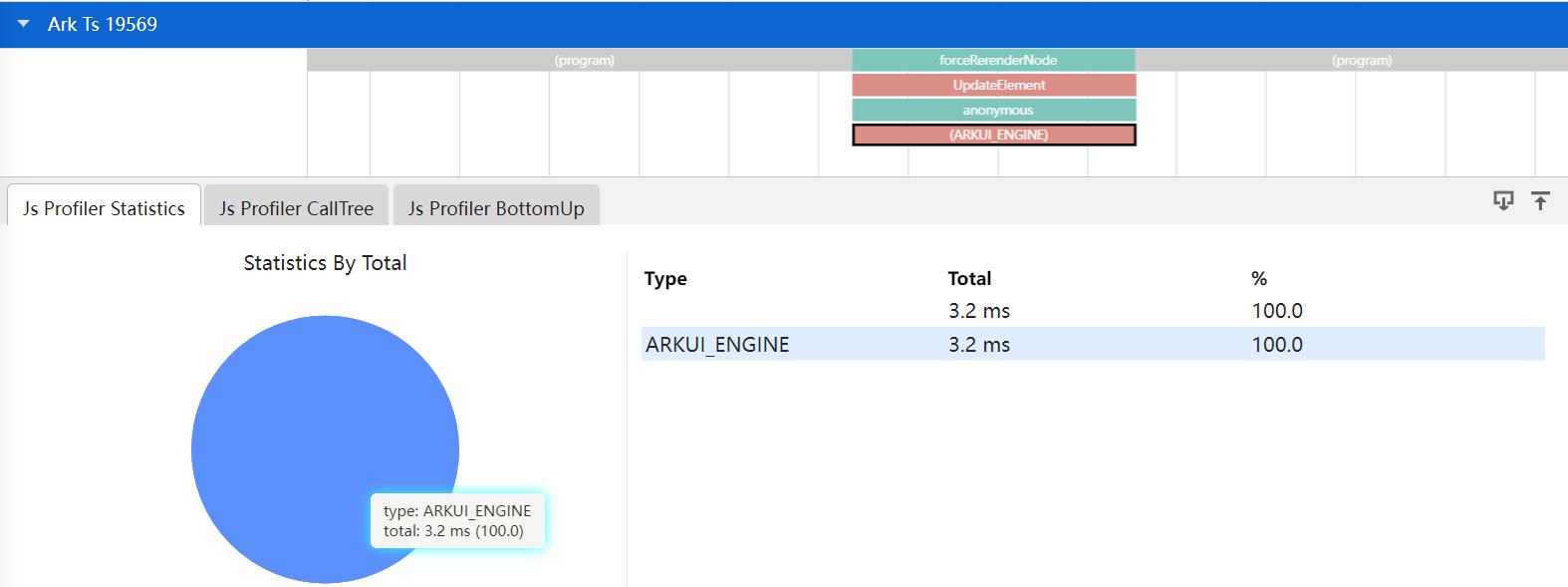Switch to the Js Profiler BottomUp tab

pos(496,208)
